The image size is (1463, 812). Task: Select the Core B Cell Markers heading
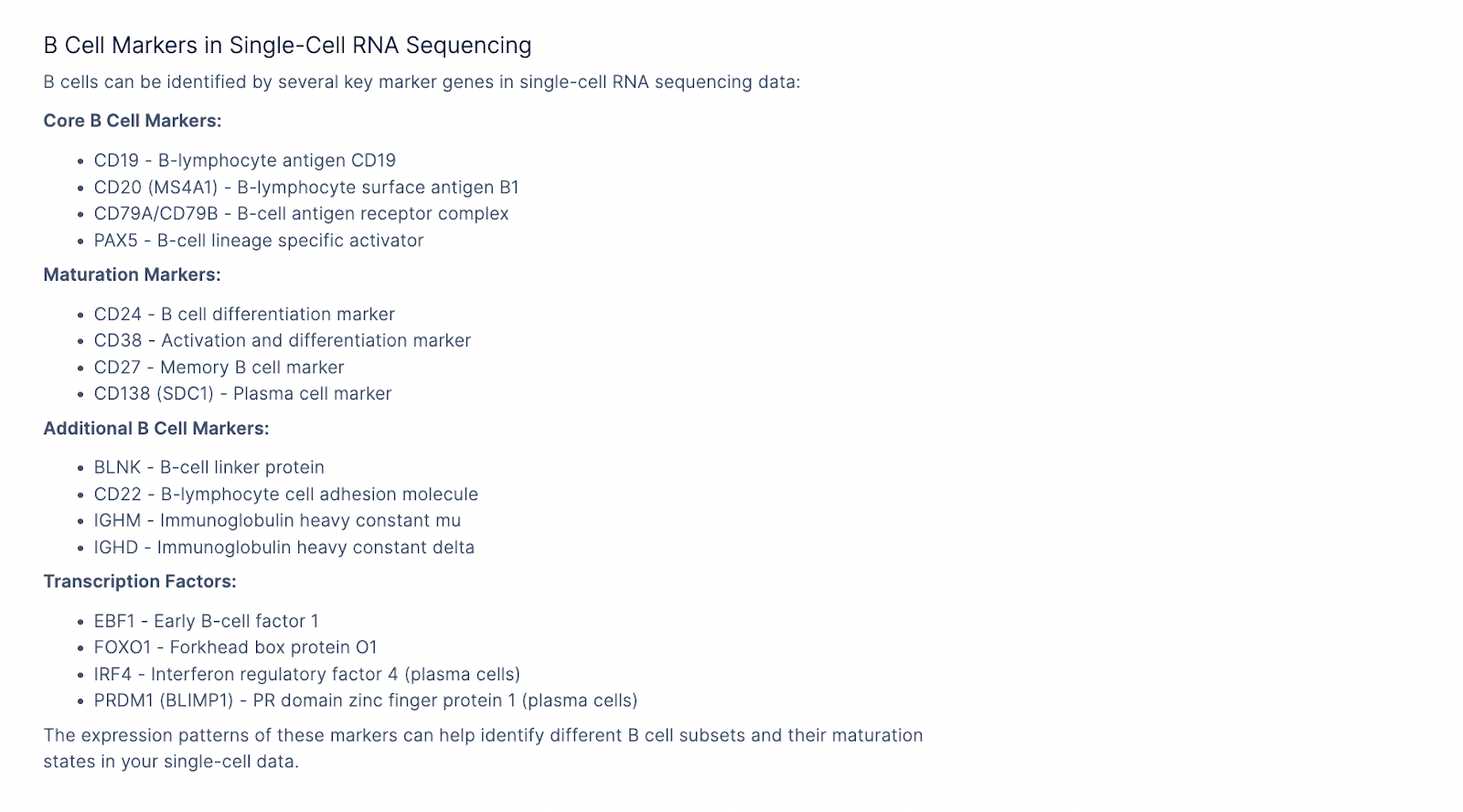click(x=133, y=121)
